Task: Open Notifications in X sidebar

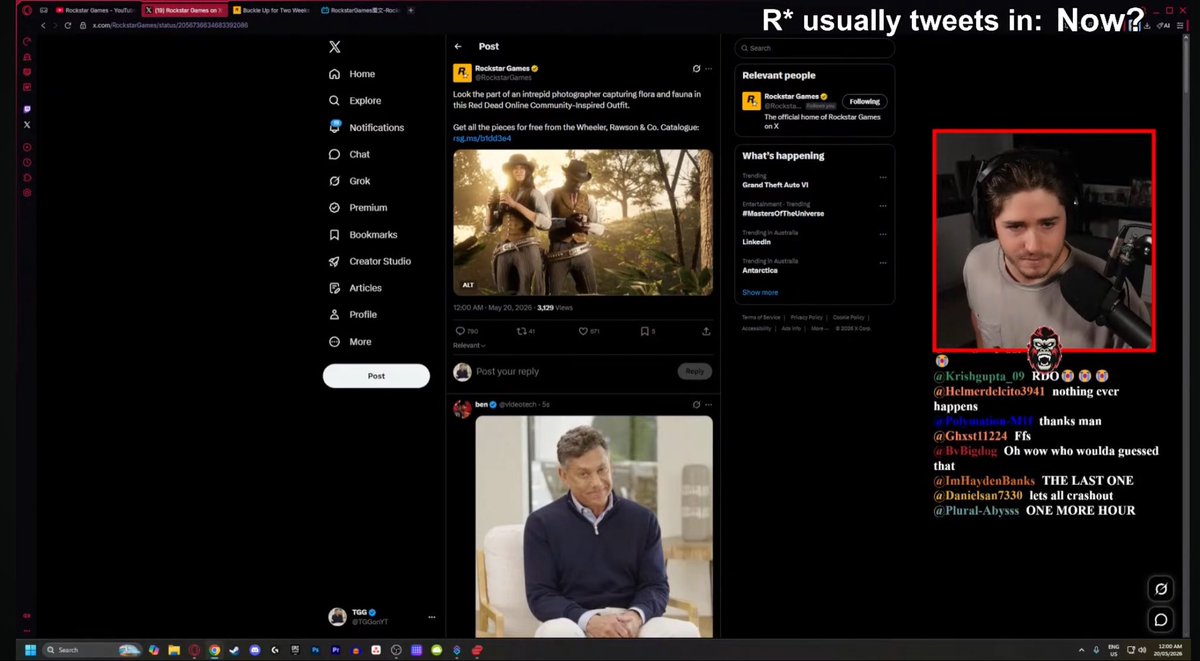Action: tap(366, 128)
